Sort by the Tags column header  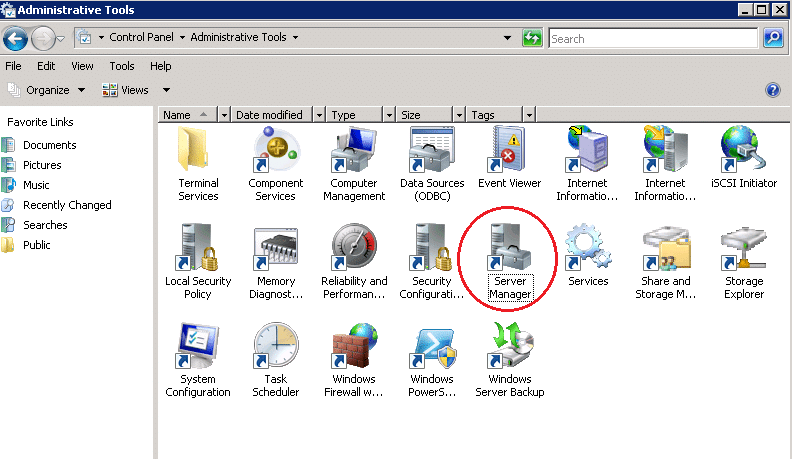click(x=494, y=115)
